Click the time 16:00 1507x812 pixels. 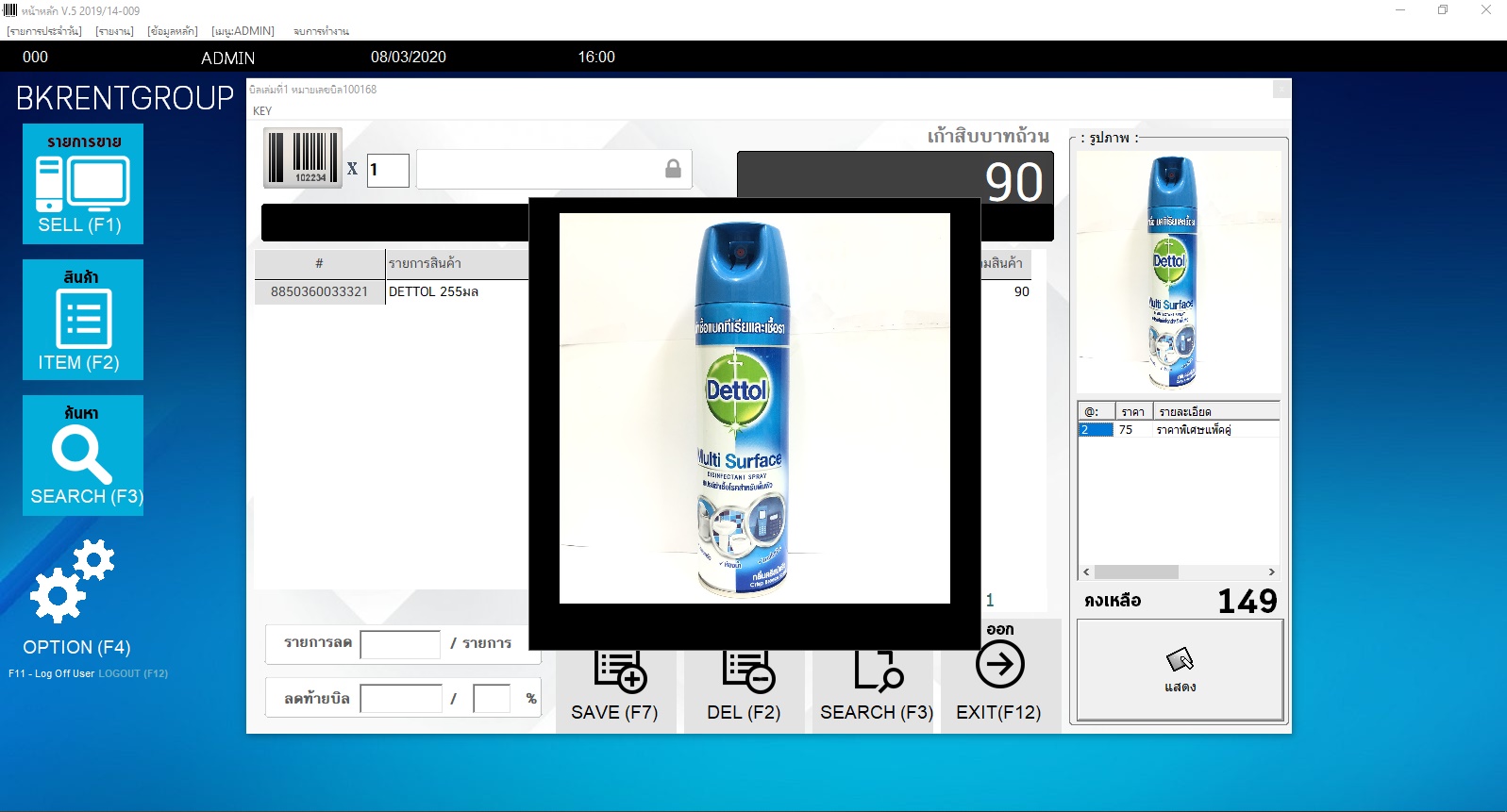click(596, 57)
